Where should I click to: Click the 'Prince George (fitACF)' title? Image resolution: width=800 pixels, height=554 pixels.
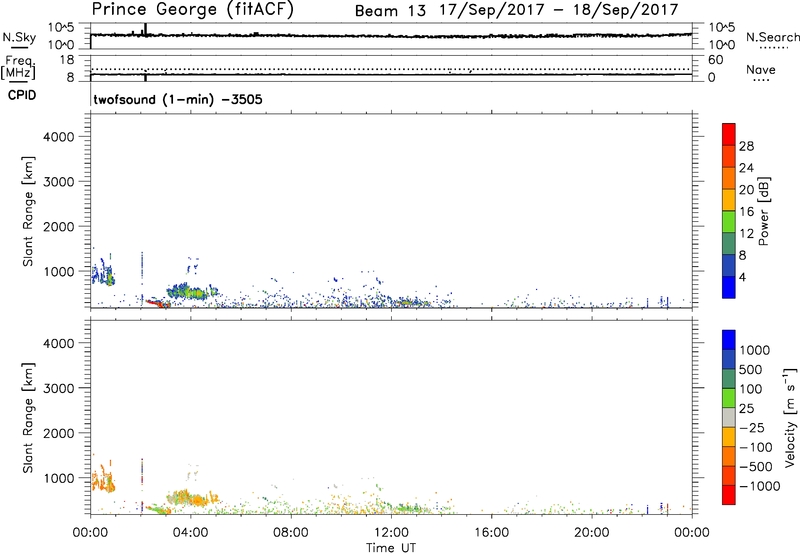coord(193,10)
